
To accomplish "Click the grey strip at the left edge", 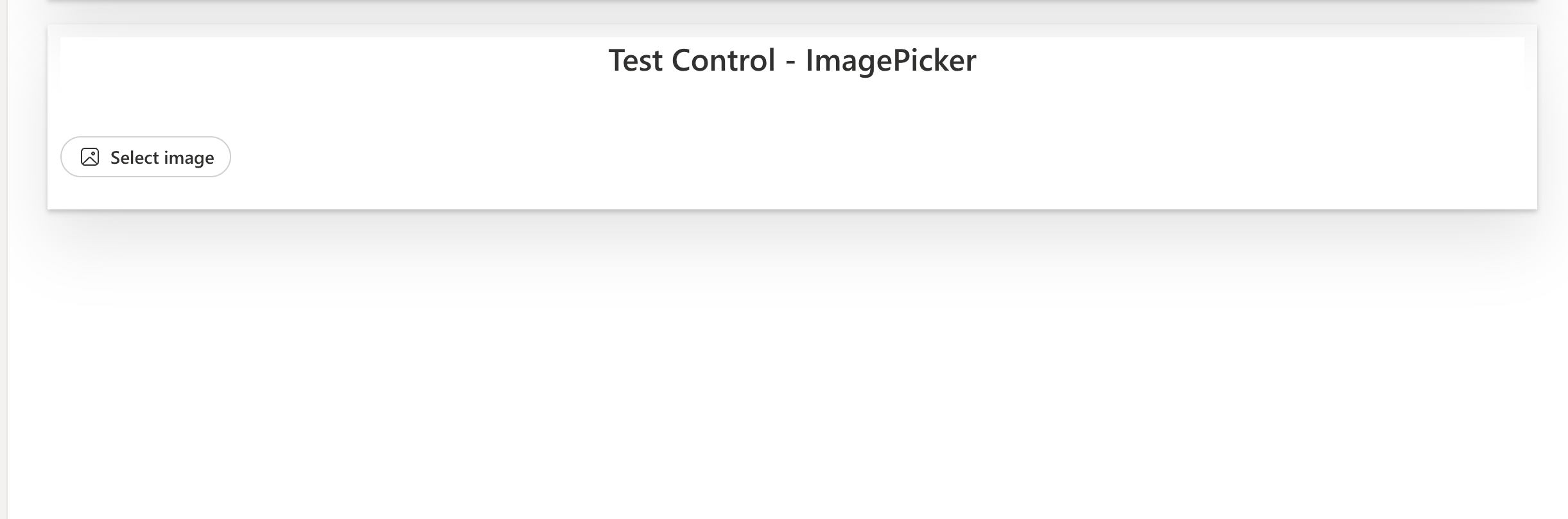I will coord(3,257).
